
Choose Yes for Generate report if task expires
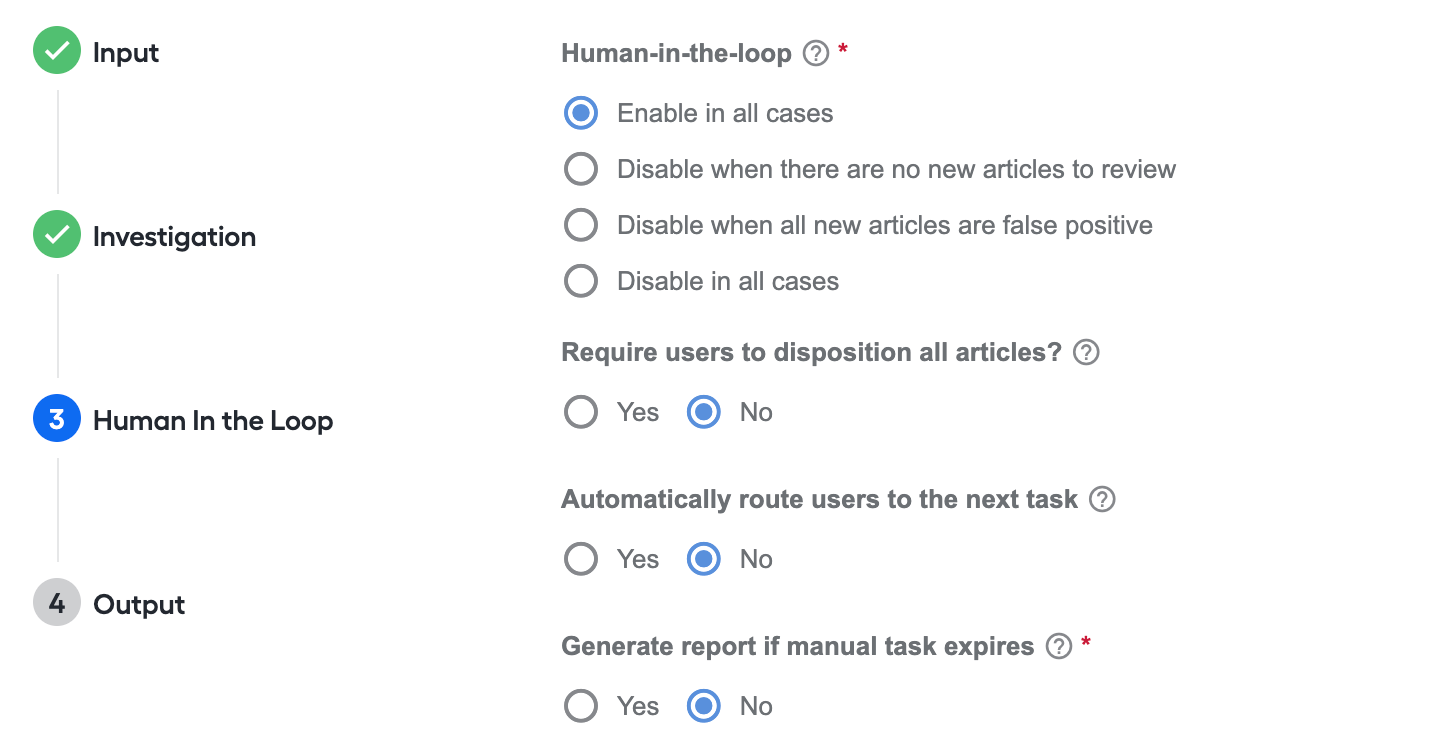(x=581, y=706)
